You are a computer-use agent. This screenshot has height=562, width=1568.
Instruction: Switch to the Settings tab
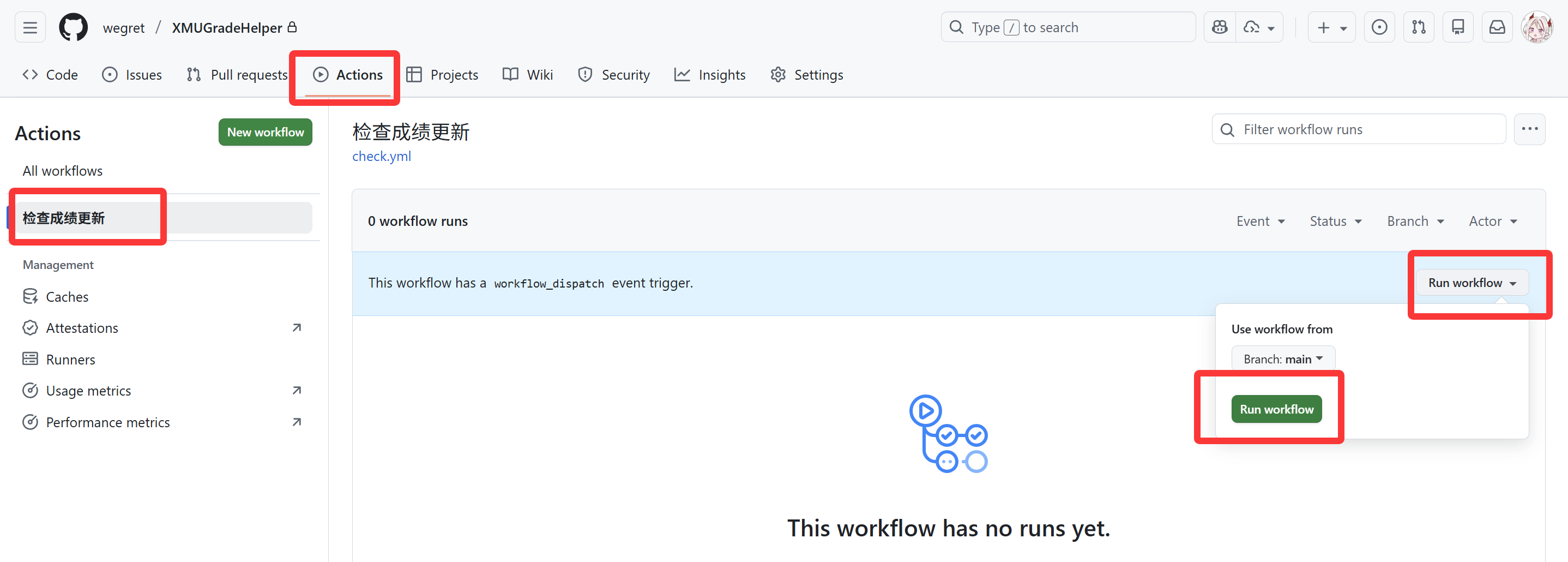[x=806, y=75]
